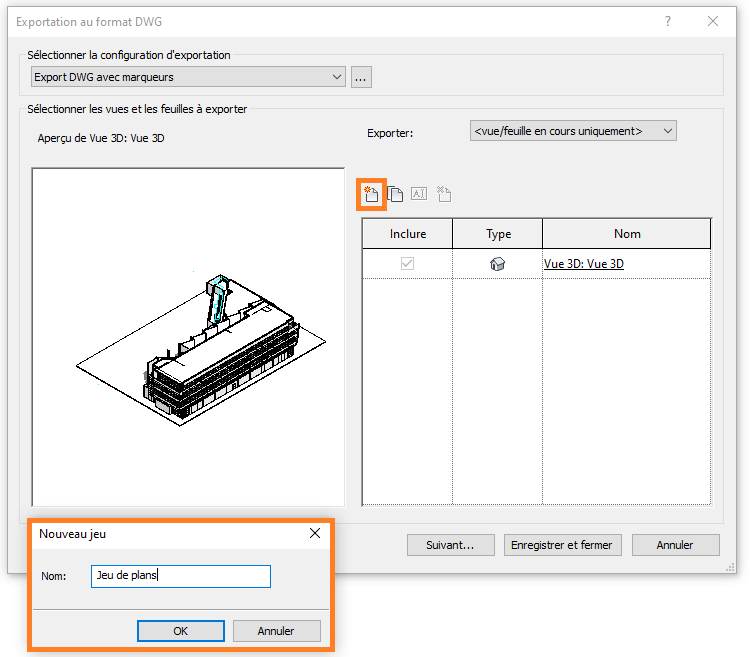
Task: Click the Inclure column header
Action: pos(407,234)
